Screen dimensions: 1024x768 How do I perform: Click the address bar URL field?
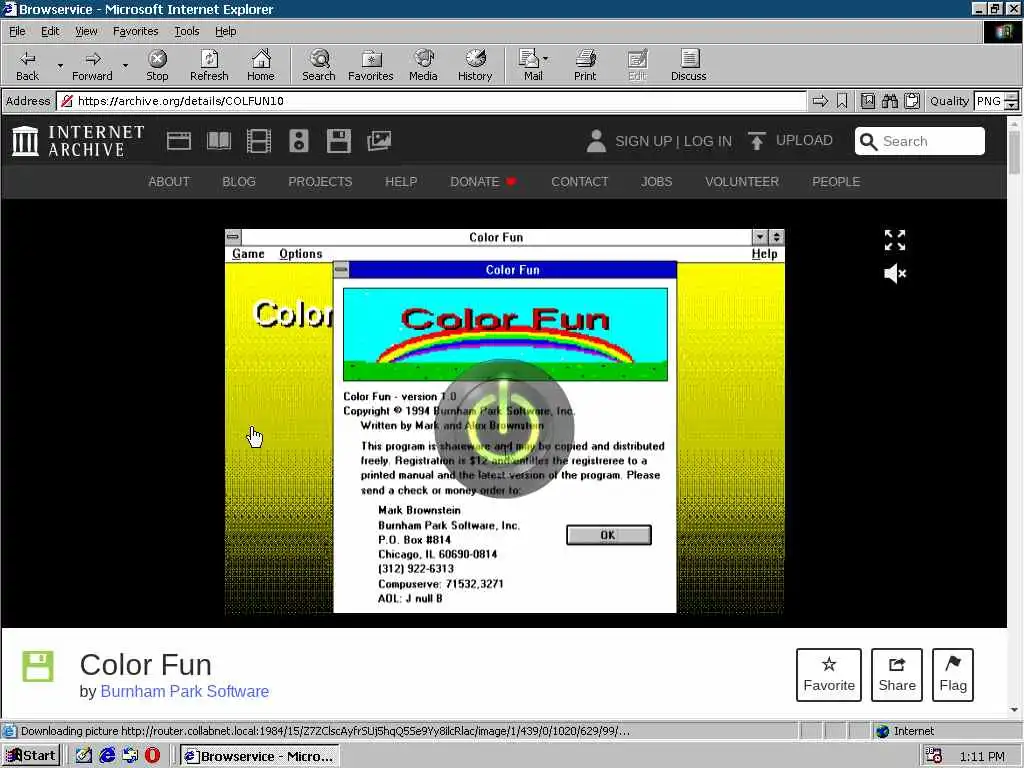[x=431, y=101]
